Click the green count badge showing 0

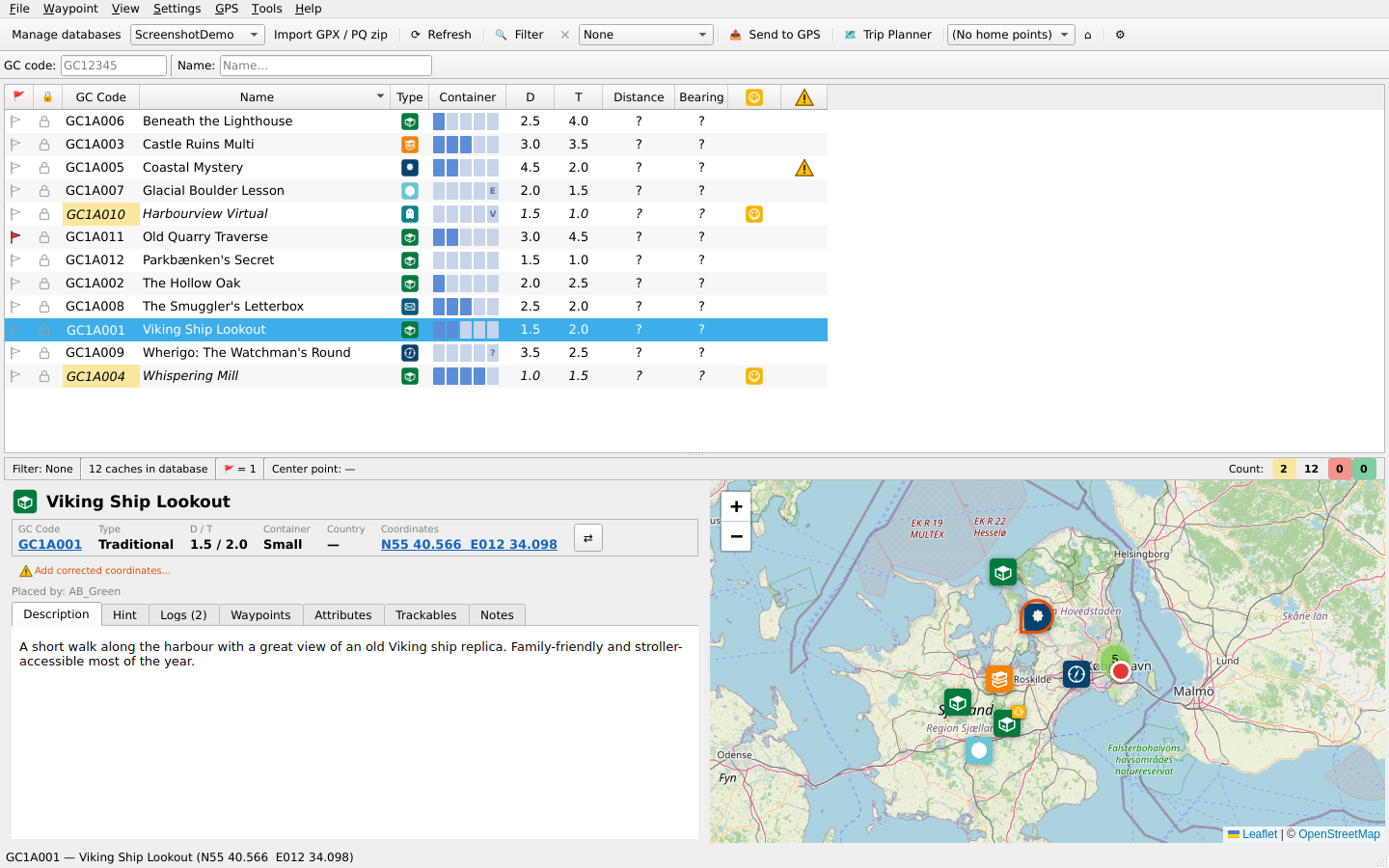click(1364, 469)
